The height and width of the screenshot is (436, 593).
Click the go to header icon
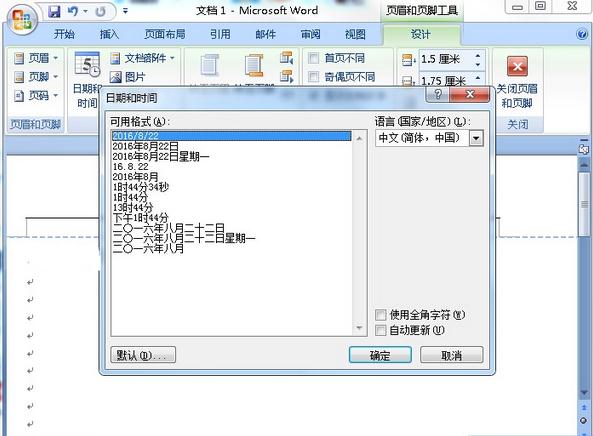tap(209, 65)
